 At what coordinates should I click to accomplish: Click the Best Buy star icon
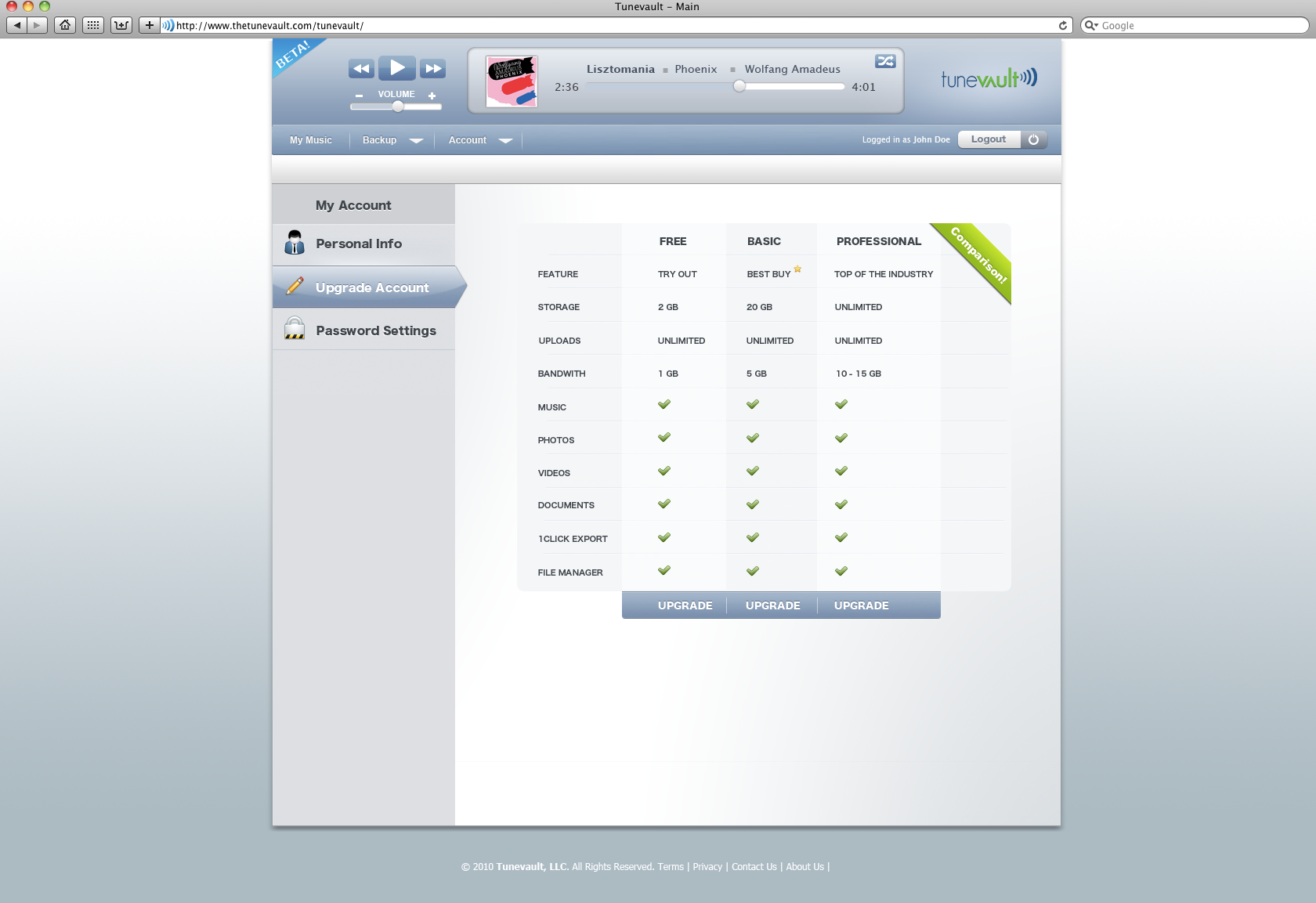[797, 269]
